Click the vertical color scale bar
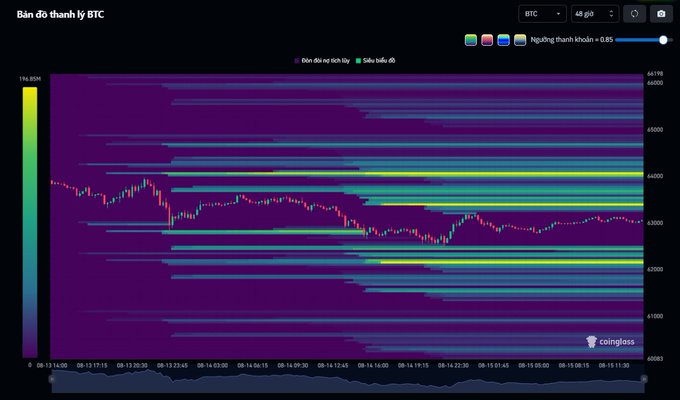Screen dimensions: 680x400 pyautogui.click(x=30, y=222)
